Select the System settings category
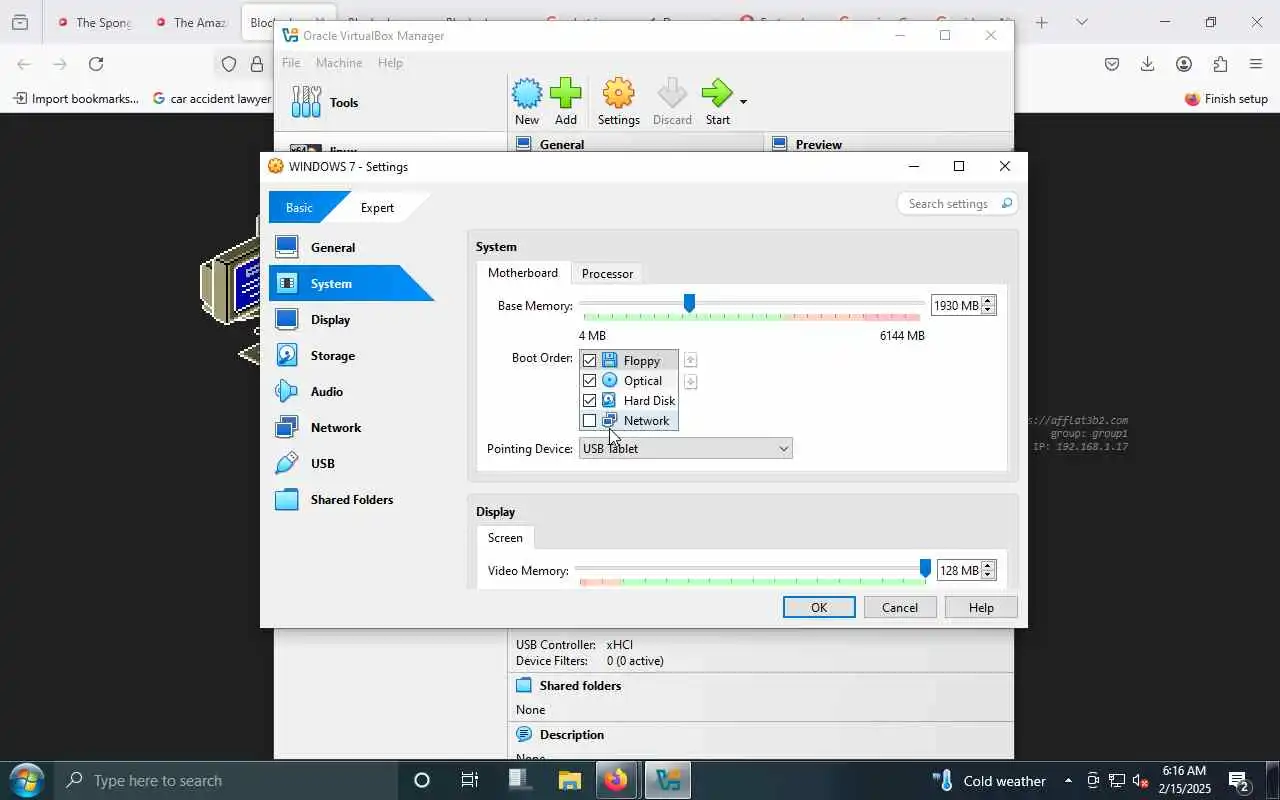 351,283
